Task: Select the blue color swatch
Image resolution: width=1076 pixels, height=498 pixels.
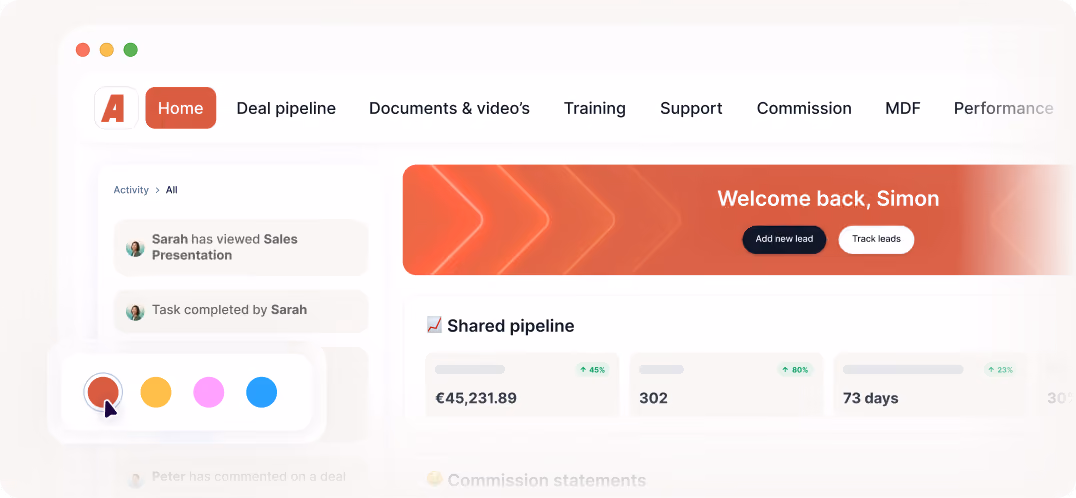Action: (x=261, y=392)
